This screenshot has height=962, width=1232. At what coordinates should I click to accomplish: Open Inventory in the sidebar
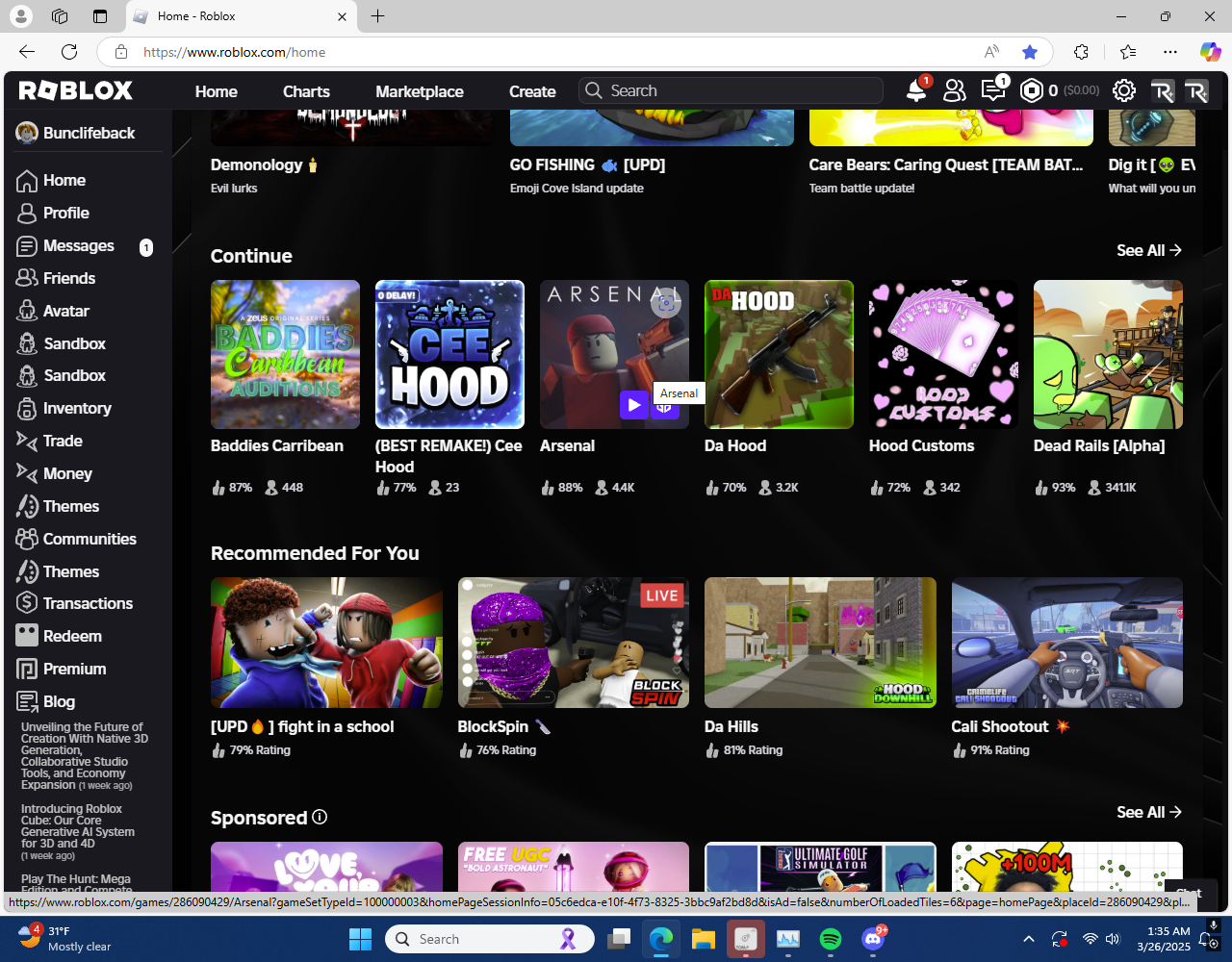tap(77, 408)
